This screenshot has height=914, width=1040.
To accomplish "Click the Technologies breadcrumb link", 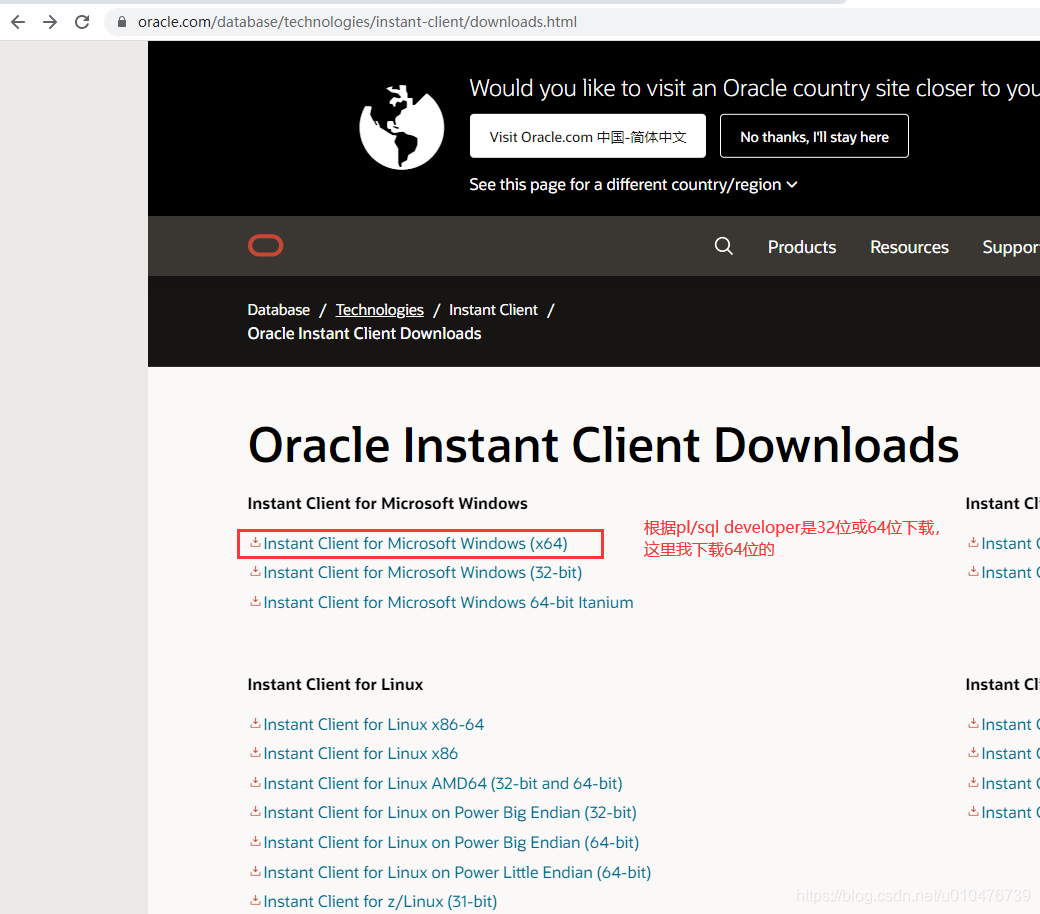I will (379, 310).
